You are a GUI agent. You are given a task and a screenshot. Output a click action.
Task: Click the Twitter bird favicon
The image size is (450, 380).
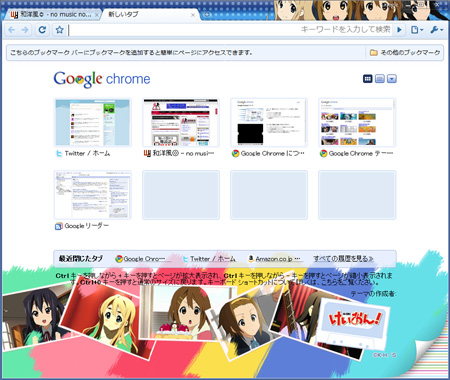click(x=59, y=154)
